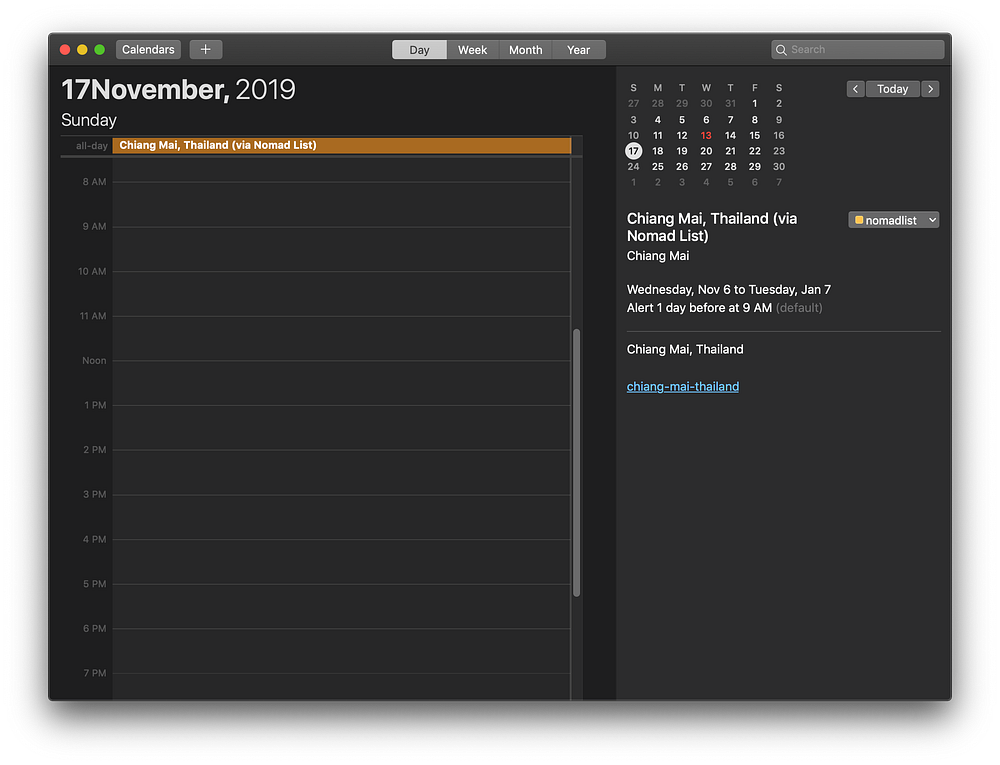The height and width of the screenshot is (765, 1000).
Task: Select date 6 in mini calendar
Action: [706, 120]
